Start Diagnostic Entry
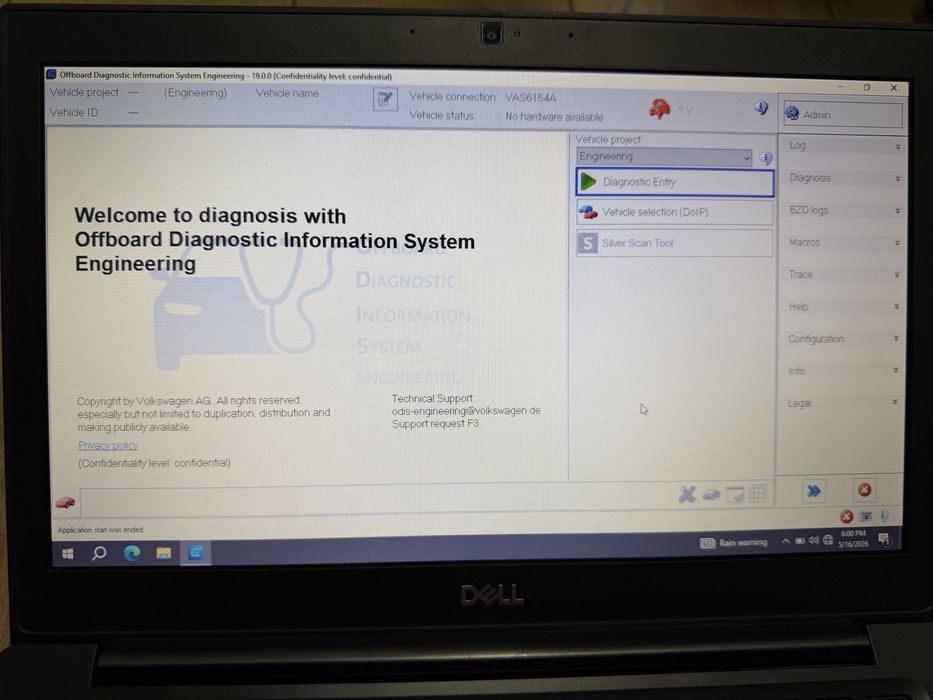The image size is (933, 700). pos(675,182)
